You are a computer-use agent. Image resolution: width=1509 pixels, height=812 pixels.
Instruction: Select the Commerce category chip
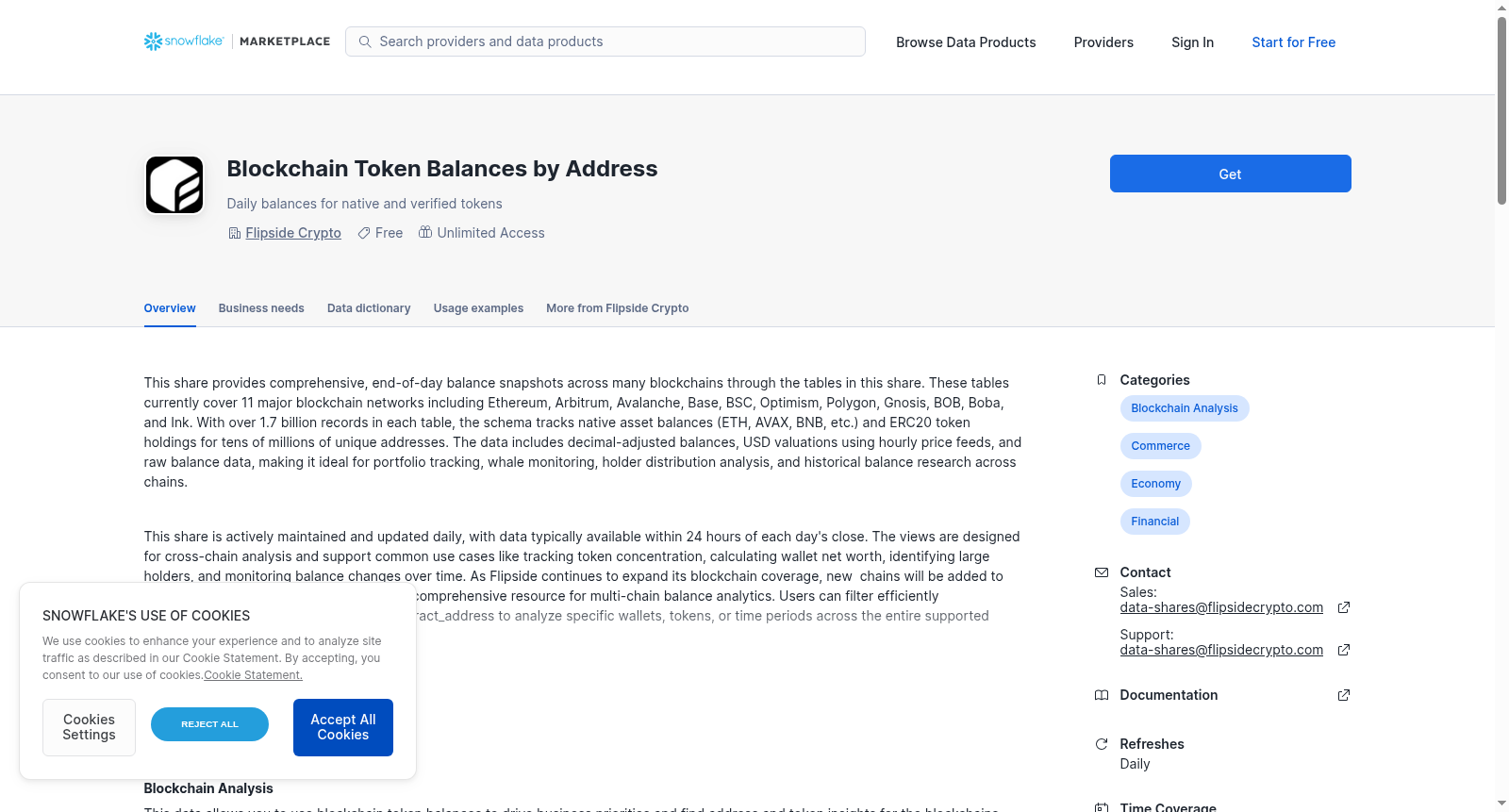coord(1160,446)
